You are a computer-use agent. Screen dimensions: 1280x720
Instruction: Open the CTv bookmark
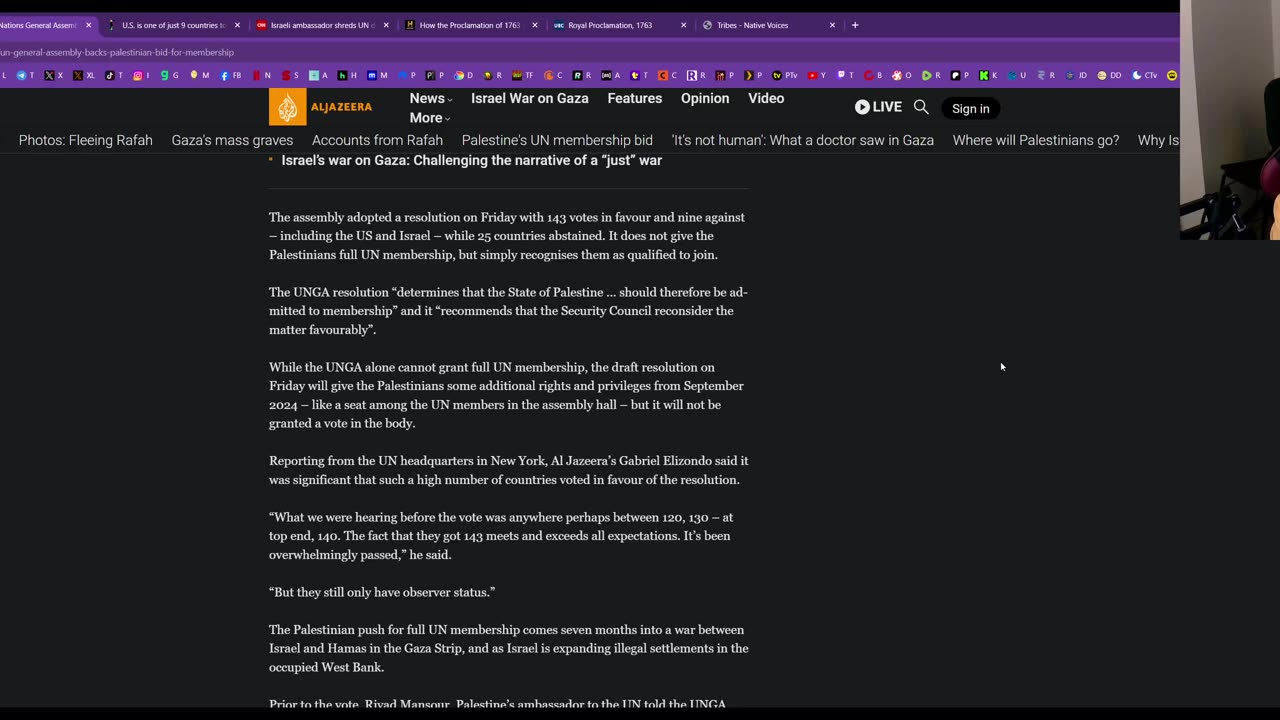pyautogui.click(x=1144, y=75)
